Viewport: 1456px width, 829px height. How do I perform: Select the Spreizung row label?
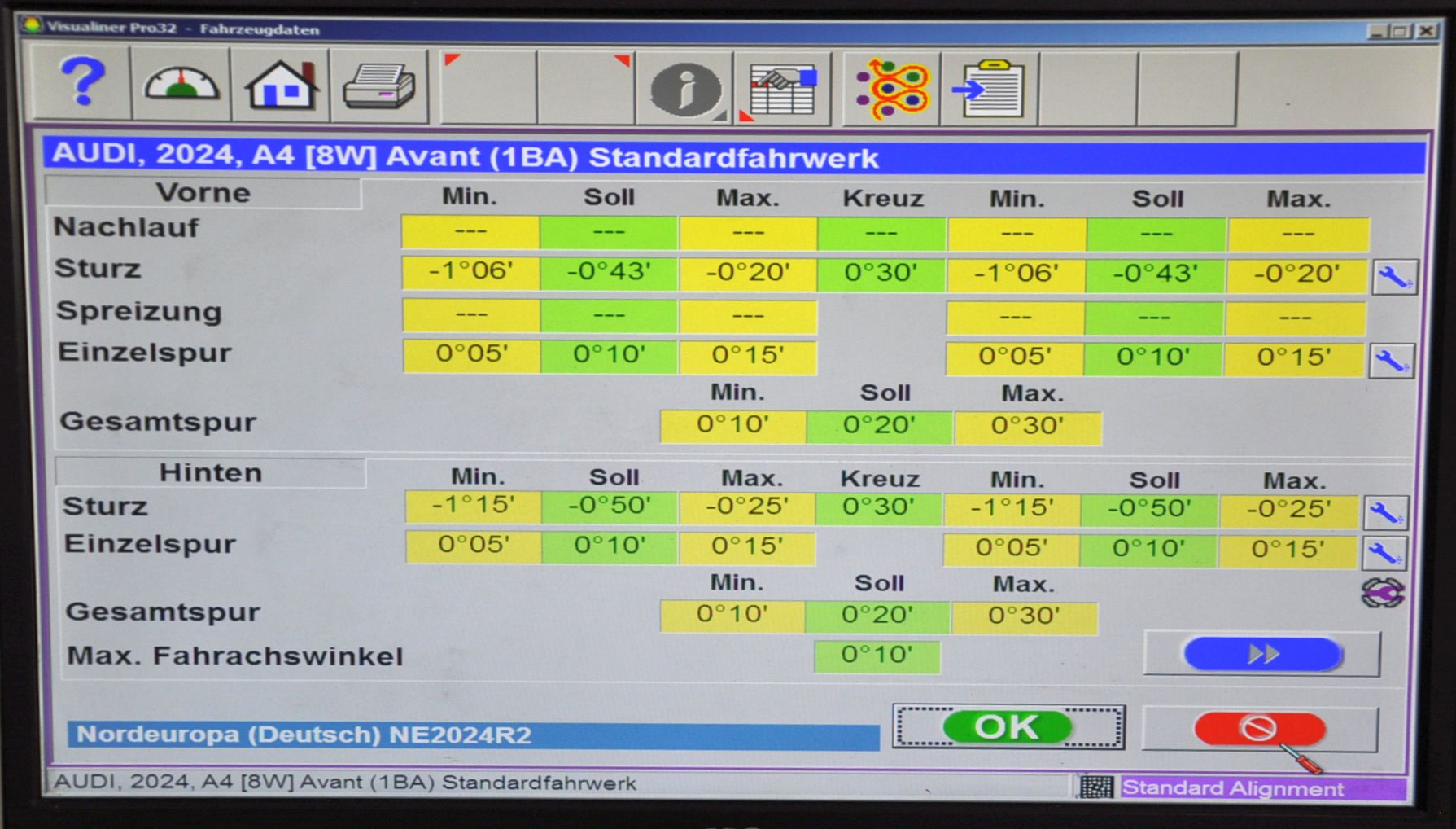139,311
